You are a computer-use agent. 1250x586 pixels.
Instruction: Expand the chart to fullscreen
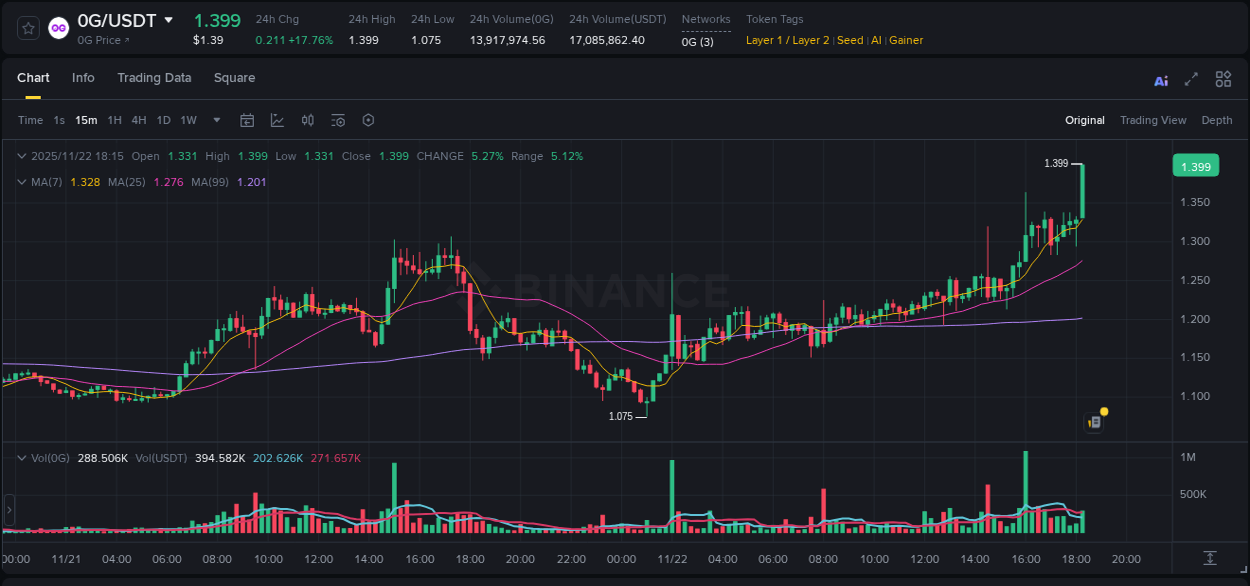point(1190,79)
